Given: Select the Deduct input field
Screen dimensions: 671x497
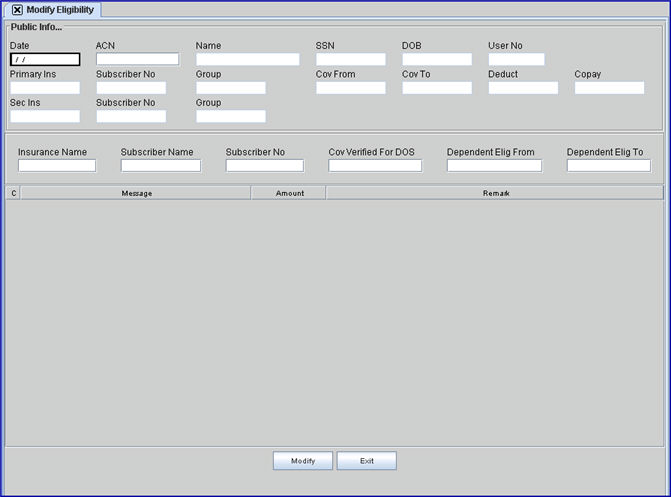Looking at the screenshot, I should point(523,88).
